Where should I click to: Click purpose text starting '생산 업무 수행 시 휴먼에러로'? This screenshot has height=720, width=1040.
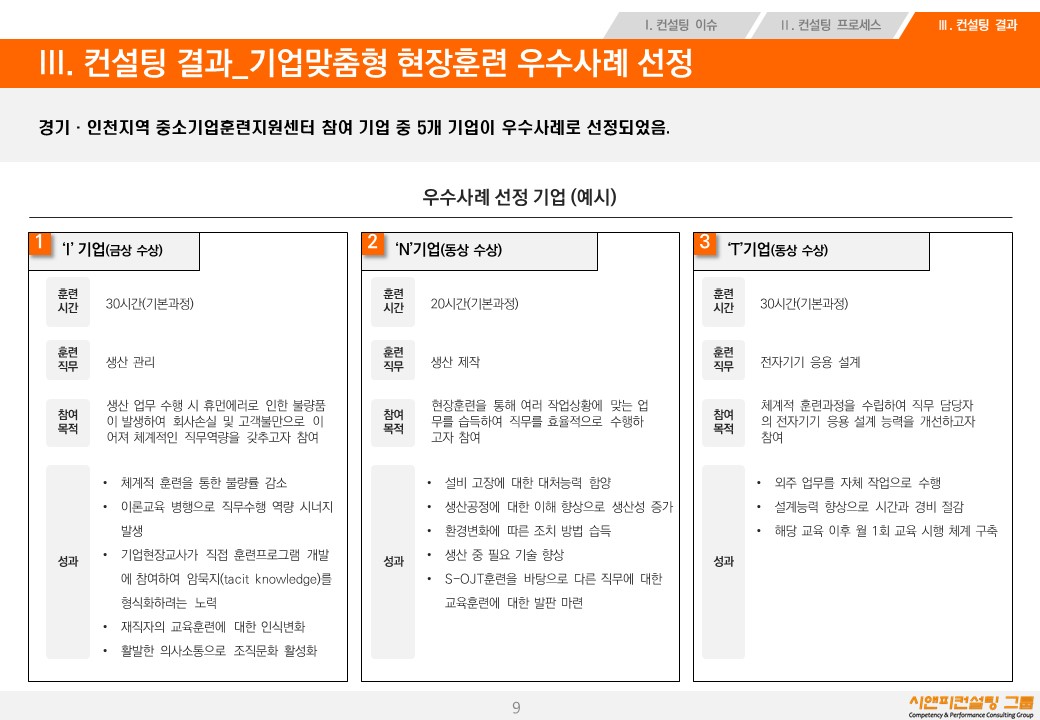coord(216,422)
